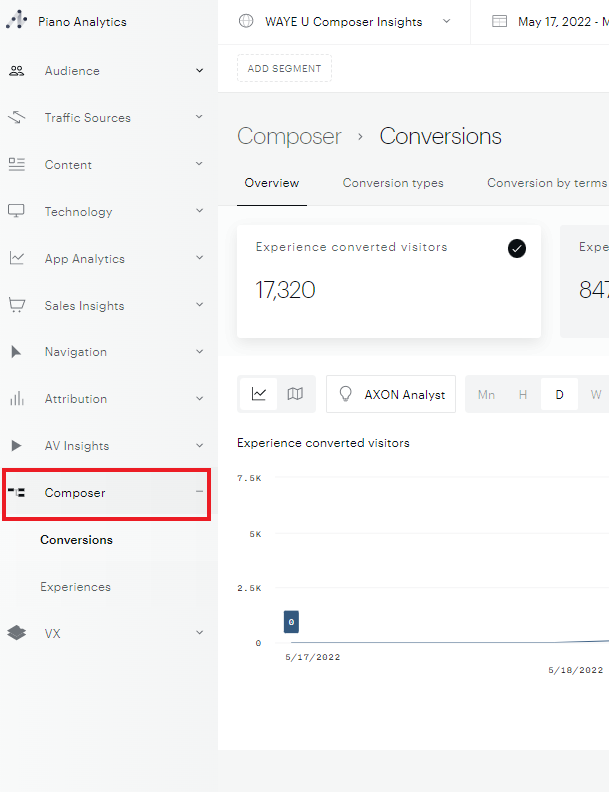Click the calendar date range icon
Viewport: 609px width, 792px height.
[499, 22]
